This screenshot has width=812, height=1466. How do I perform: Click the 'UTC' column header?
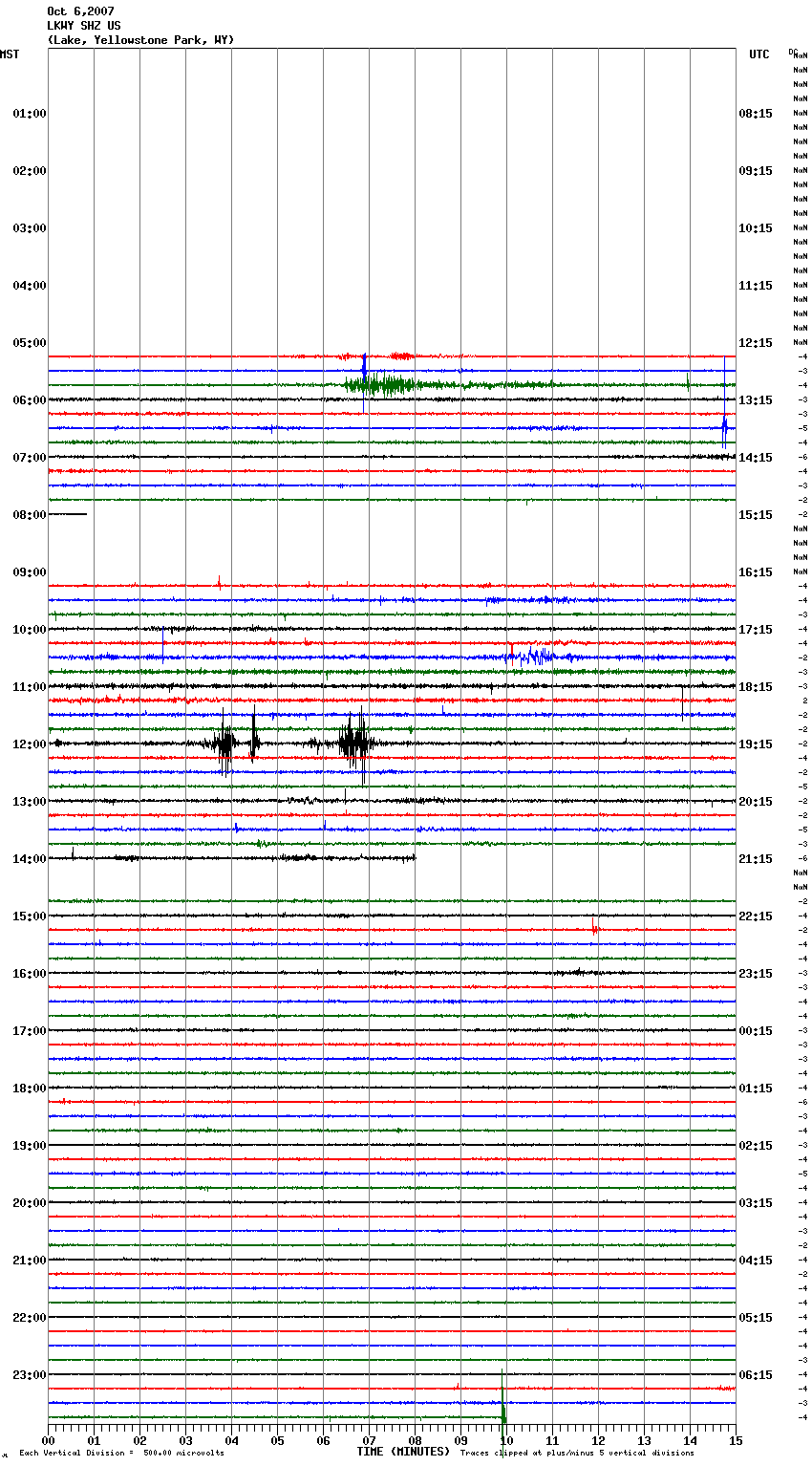(759, 54)
